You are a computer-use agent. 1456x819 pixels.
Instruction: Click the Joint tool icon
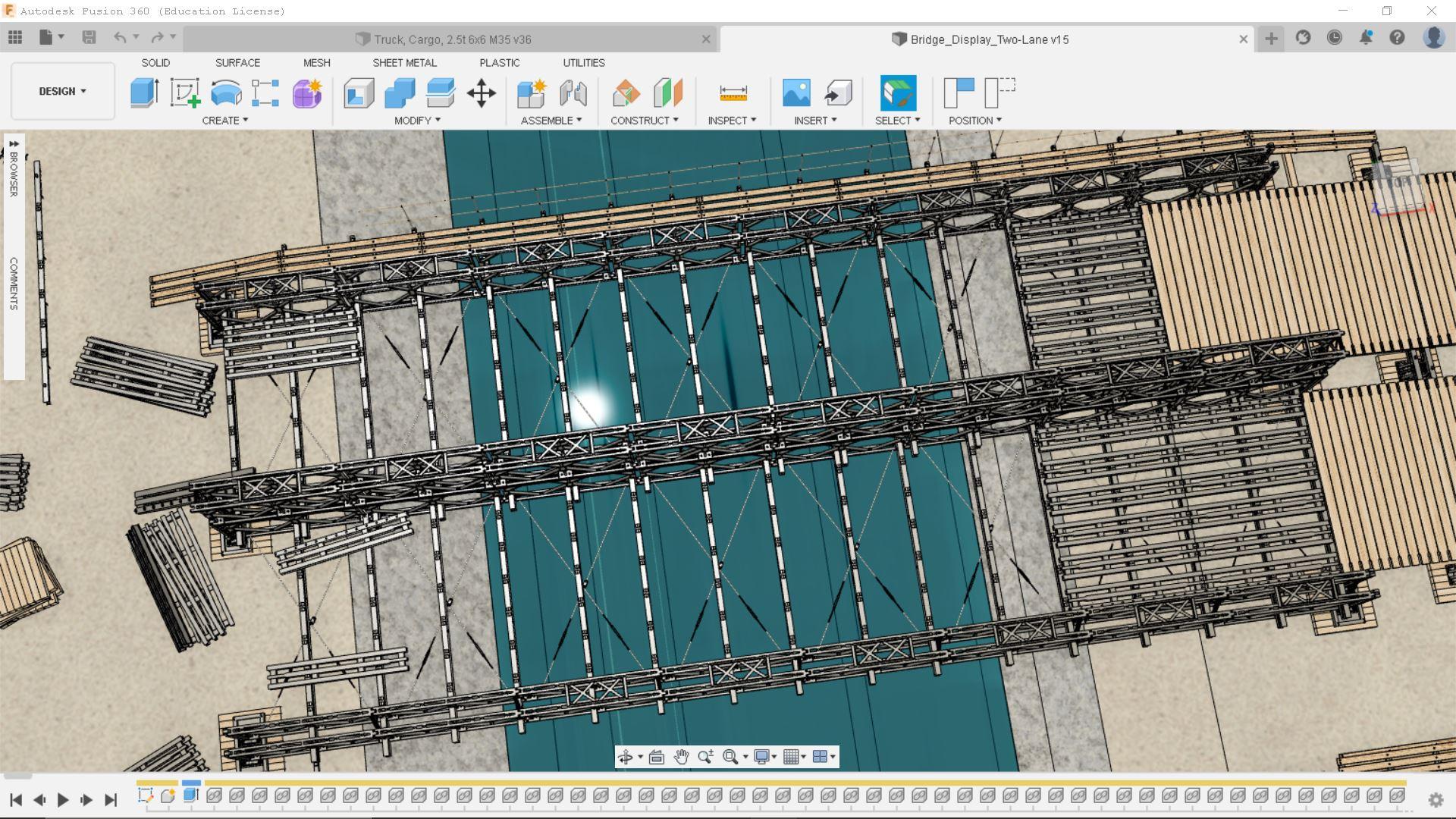click(x=573, y=93)
